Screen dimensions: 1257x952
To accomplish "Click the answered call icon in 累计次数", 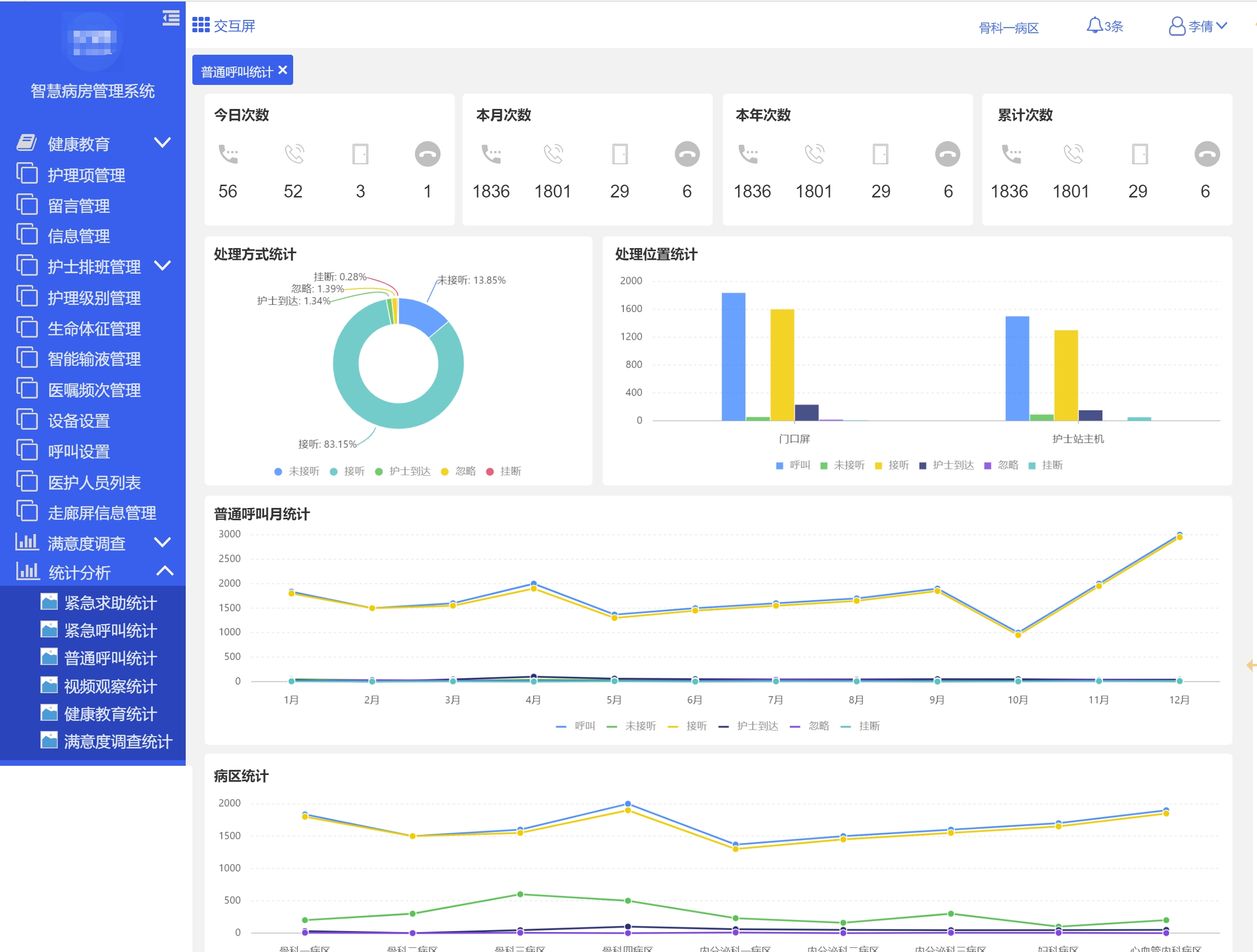I will (x=1073, y=154).
